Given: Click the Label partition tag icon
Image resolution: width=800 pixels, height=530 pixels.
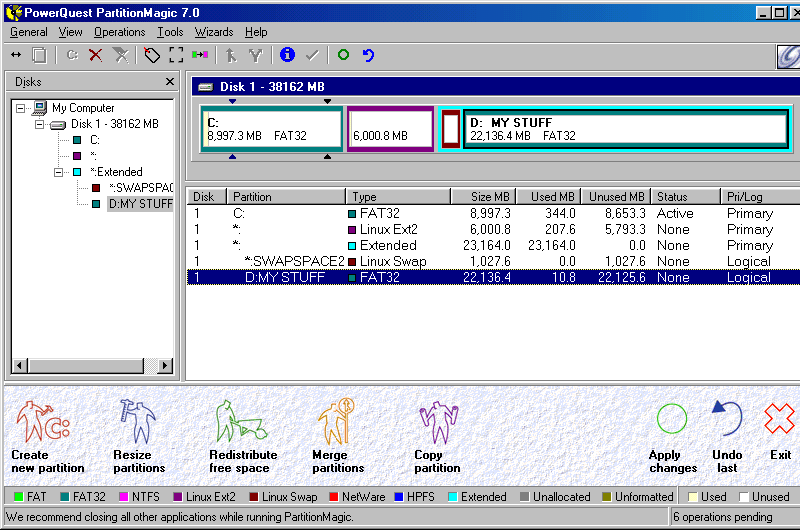Looking at the screenshot, I should pos(152,55).
